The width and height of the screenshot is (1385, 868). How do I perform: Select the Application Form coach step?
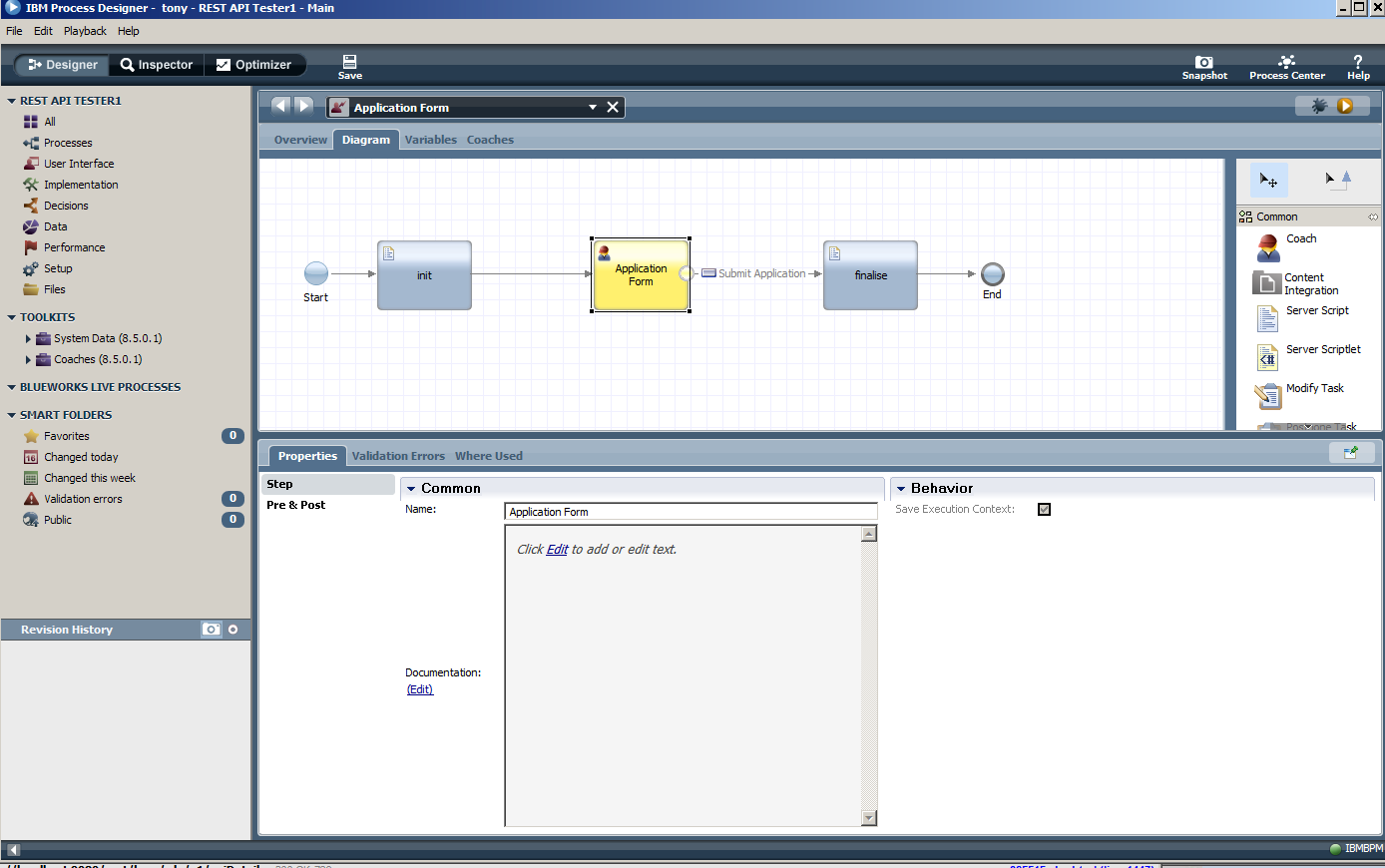point(641,275)
